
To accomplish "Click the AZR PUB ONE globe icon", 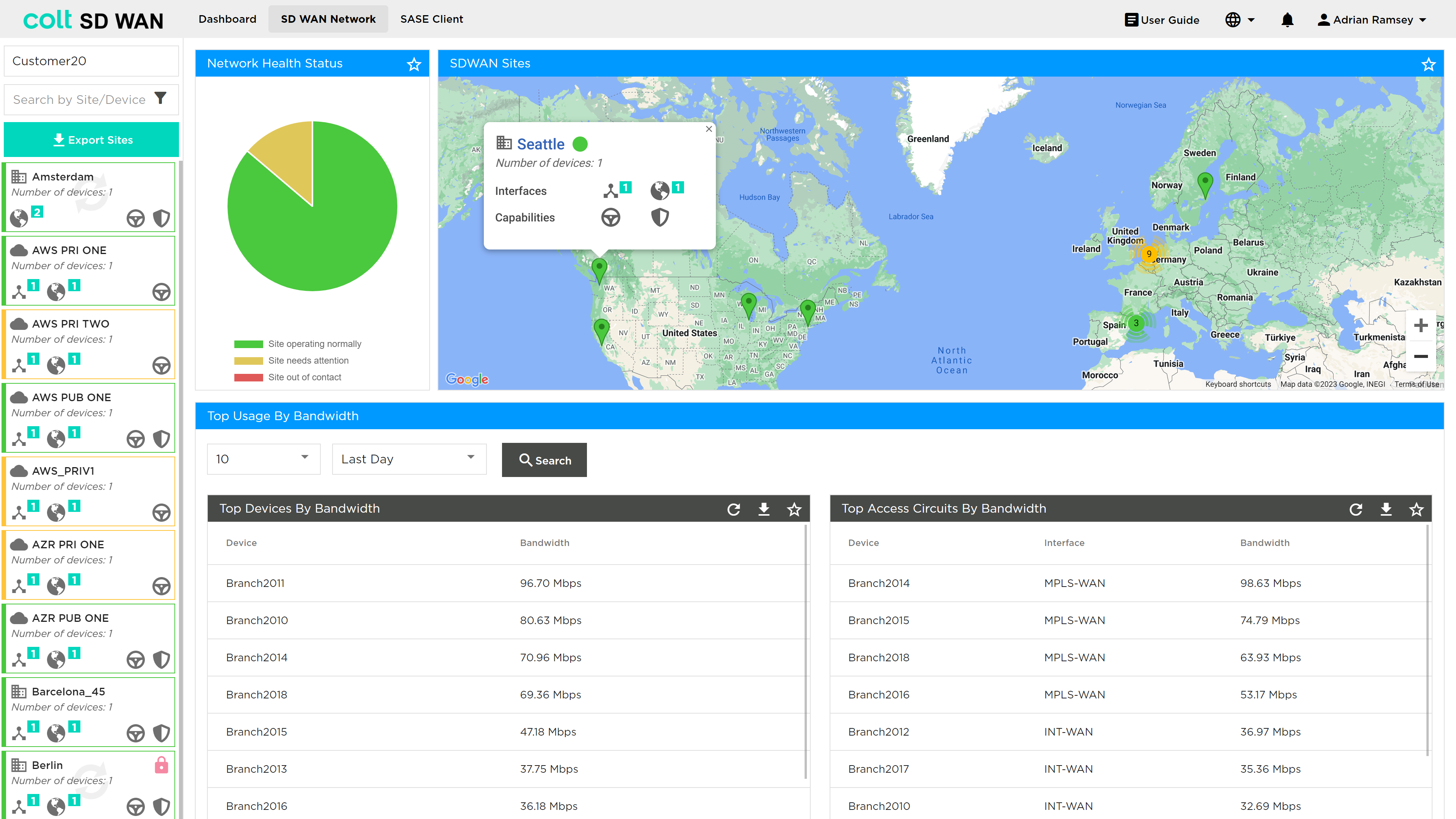I will (x=56, y=659).
